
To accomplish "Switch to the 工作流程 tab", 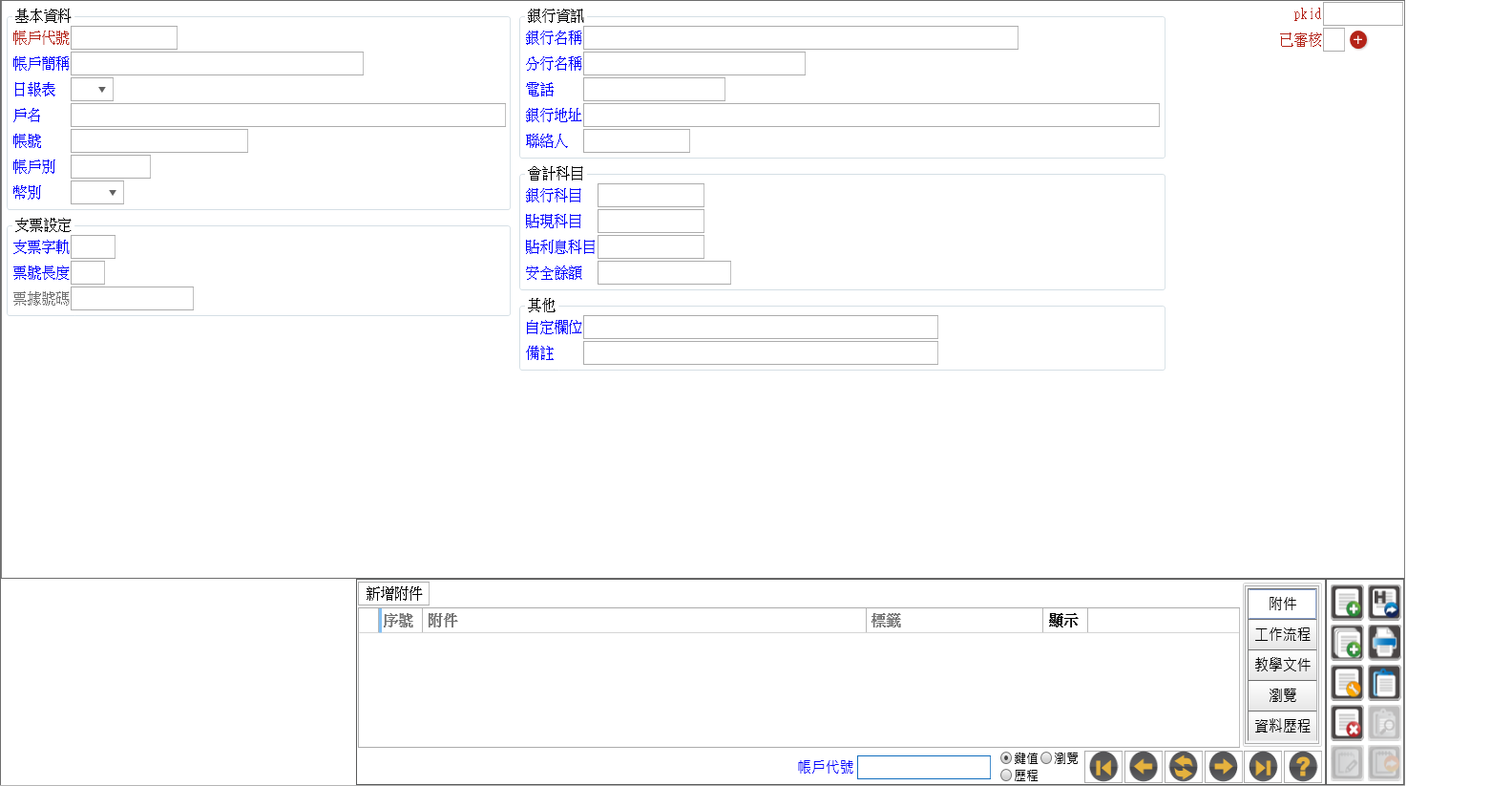I will [1282, 634].
